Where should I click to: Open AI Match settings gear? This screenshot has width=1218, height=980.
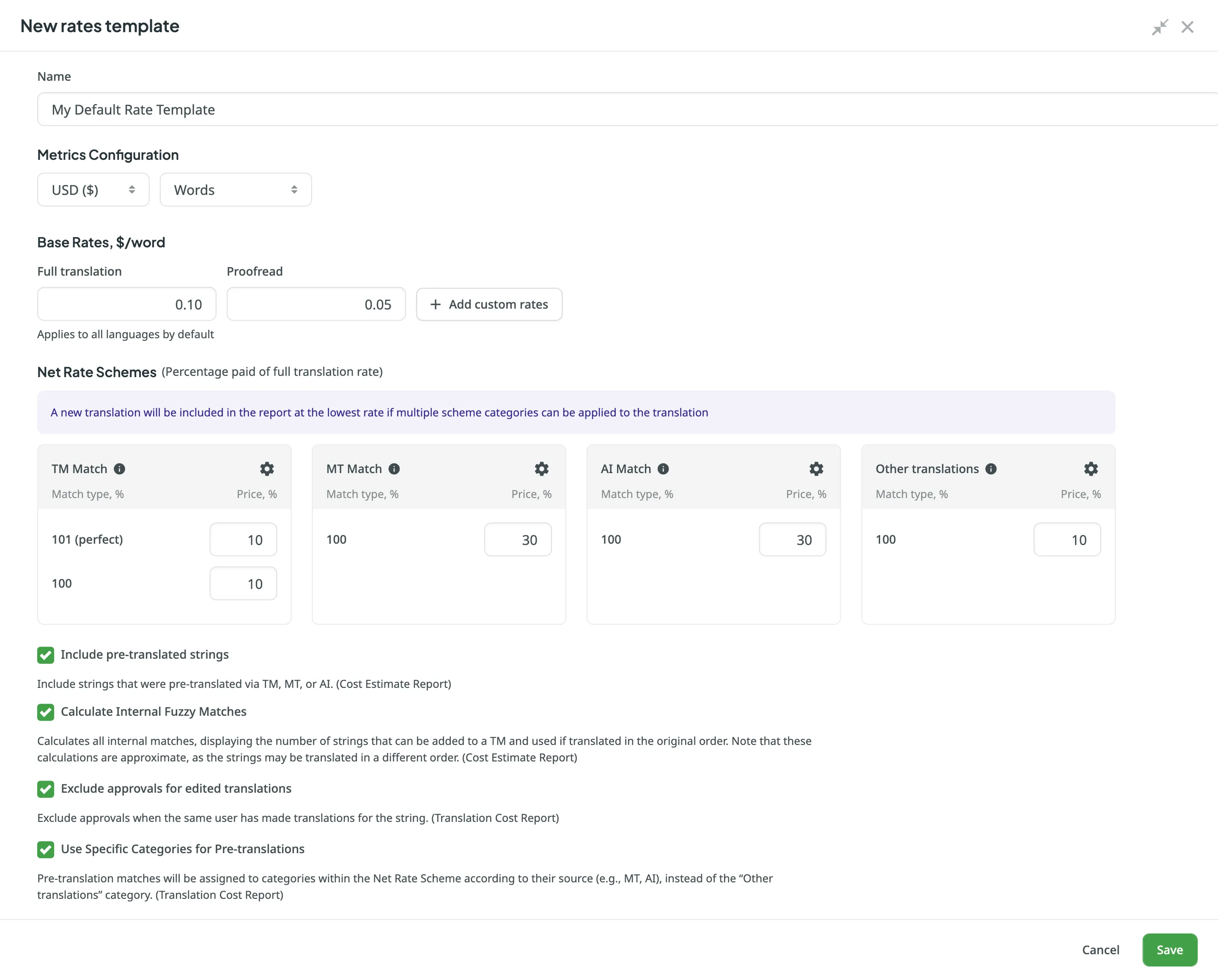816,469
